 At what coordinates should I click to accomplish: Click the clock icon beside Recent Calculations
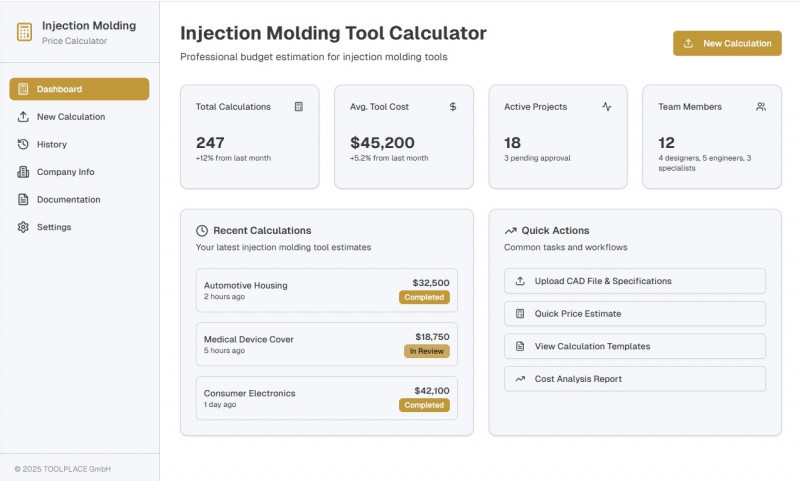coord(202,230)
